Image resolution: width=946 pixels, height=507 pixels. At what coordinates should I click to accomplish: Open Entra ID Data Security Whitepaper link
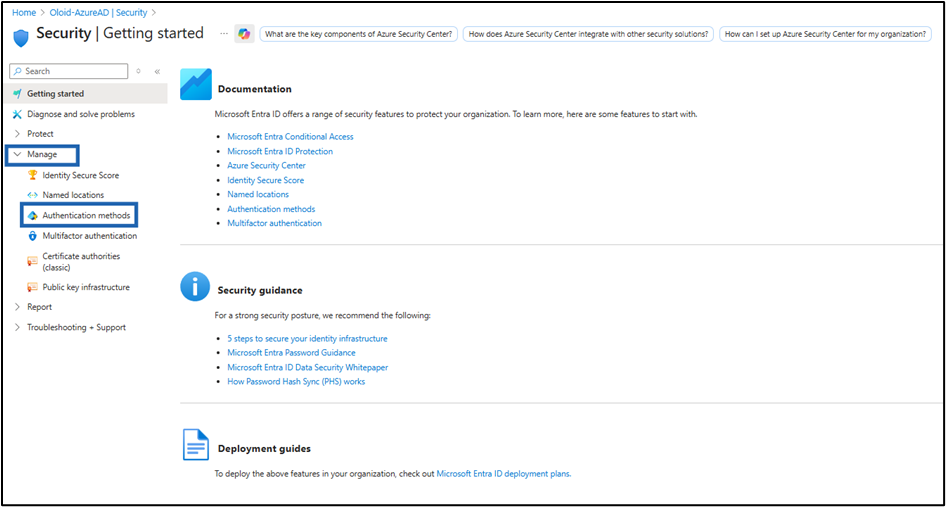click(308, 367)
